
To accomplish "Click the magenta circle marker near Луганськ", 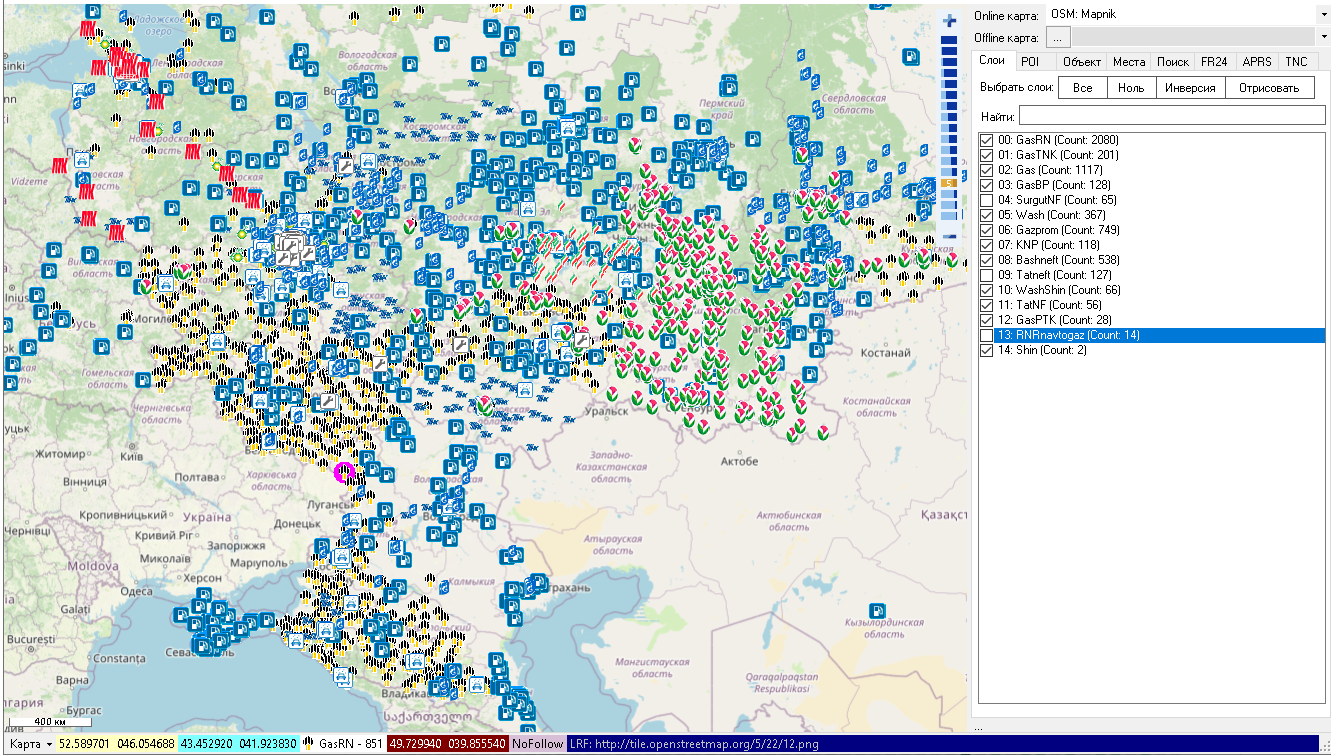I will click(345, 472).
